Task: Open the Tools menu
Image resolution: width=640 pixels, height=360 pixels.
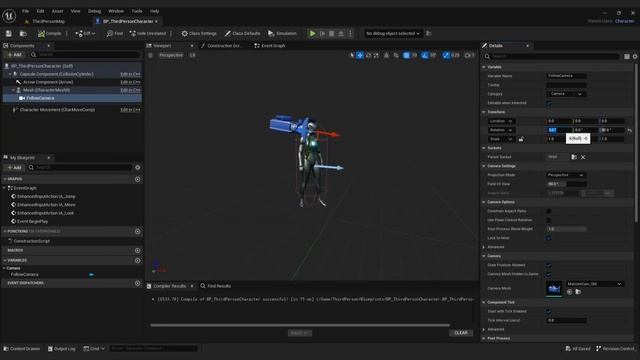Action: tap(137, 11)
